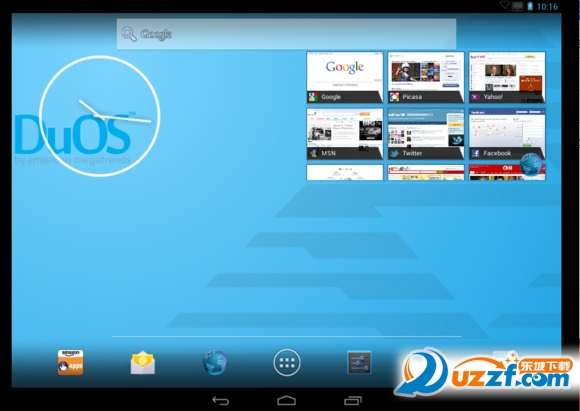
Task: Open the Yahoo! bookmark thumbnail
Action: coord(507,77)
